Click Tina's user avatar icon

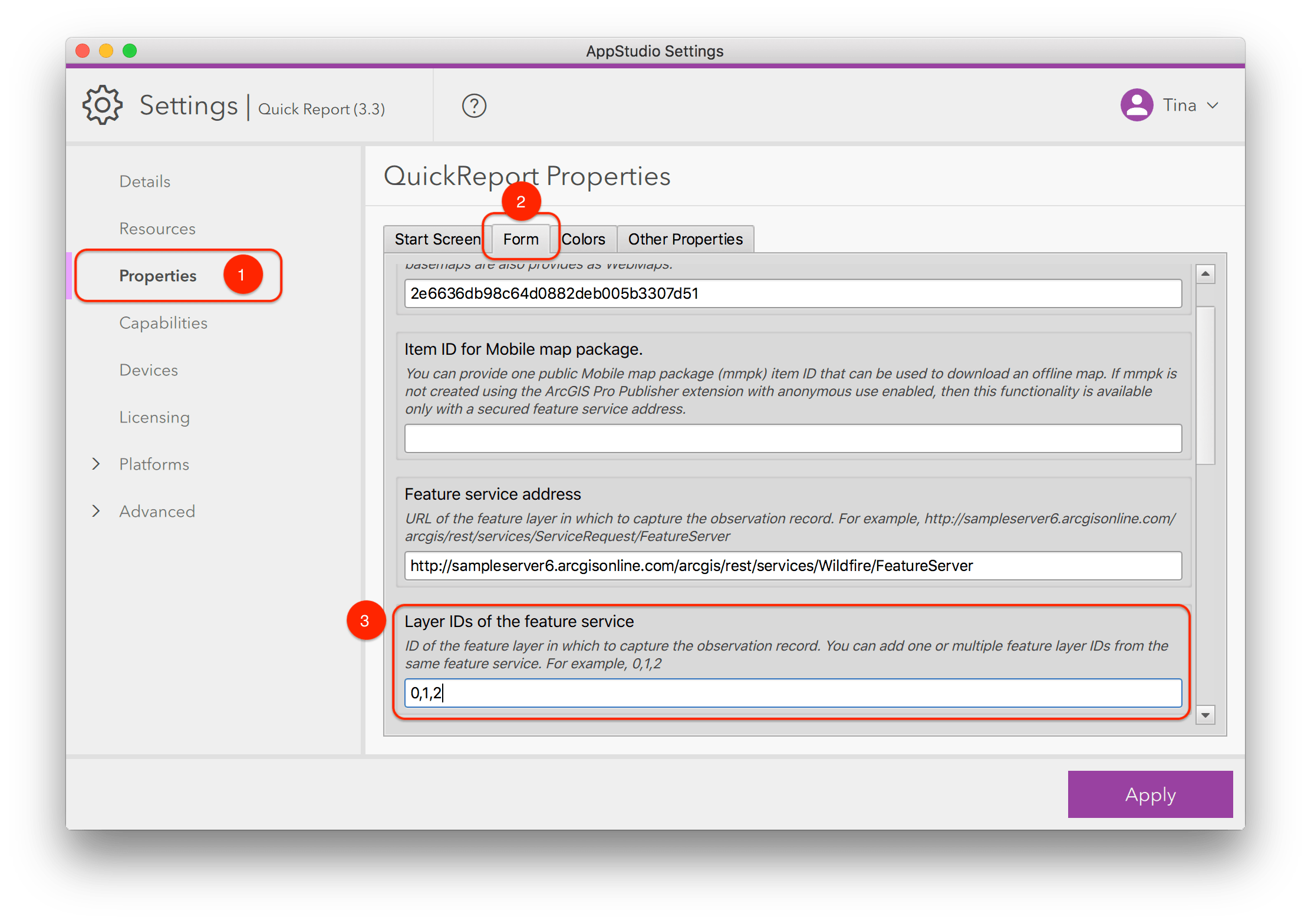[1137, 104]
